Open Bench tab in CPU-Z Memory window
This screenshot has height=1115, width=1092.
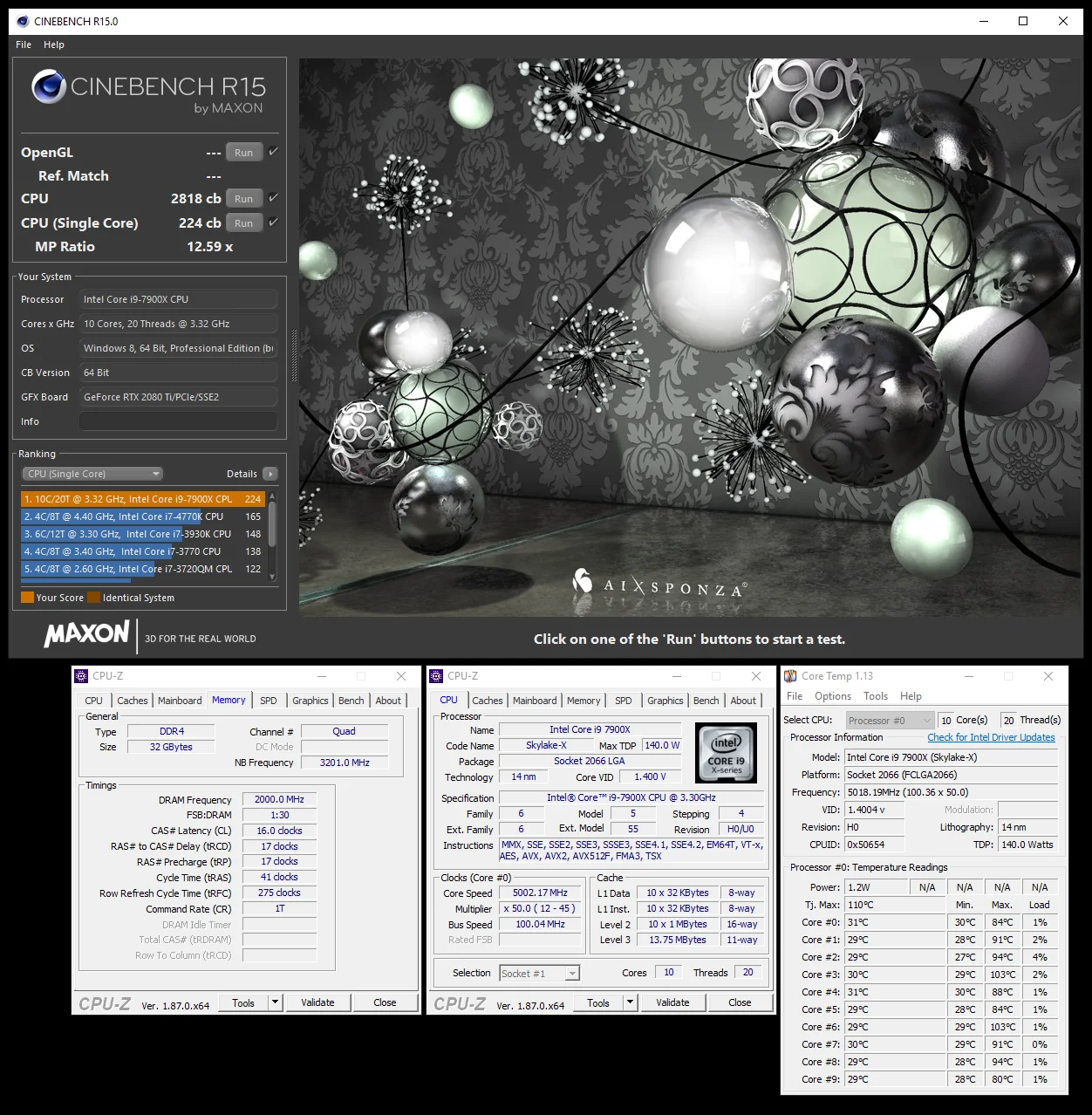(x=351, y=701)
